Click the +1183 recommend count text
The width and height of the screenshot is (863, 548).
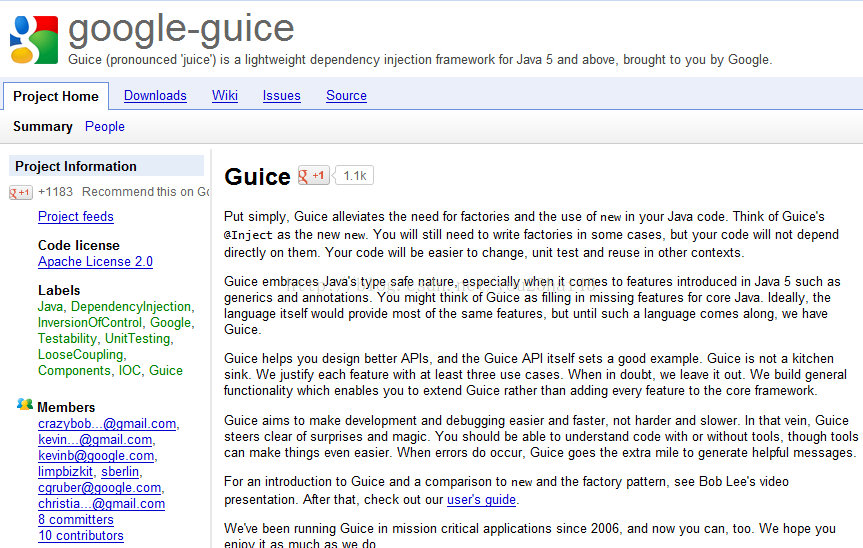[x=56, y=191]
